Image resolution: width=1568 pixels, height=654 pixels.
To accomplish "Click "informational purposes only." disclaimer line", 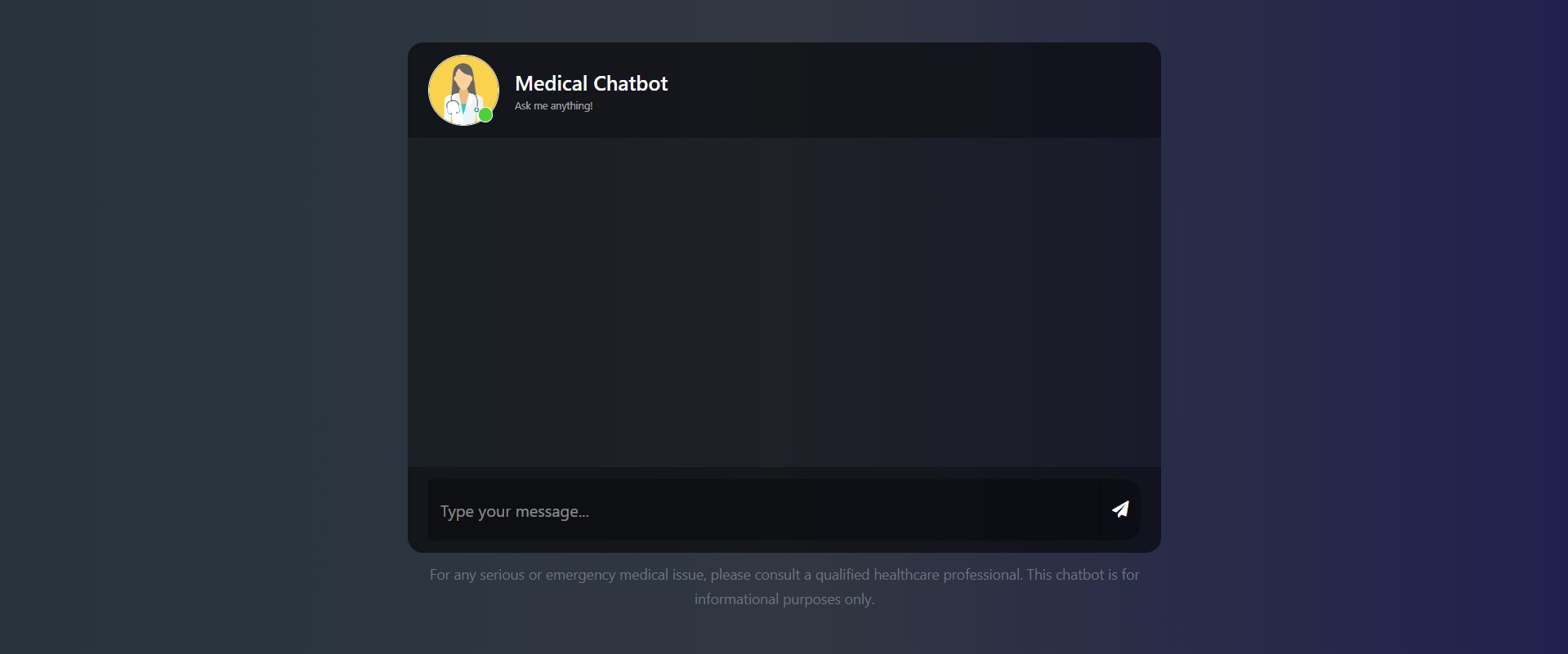I will pyautogui.click(x=784, y=599).
